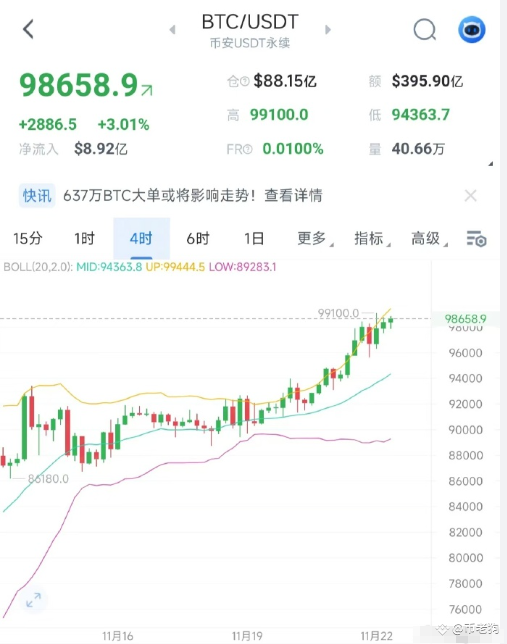Tap the 11月16 date axis label
The width and height of the screenshot is (507, 644).
click(118, 636)
